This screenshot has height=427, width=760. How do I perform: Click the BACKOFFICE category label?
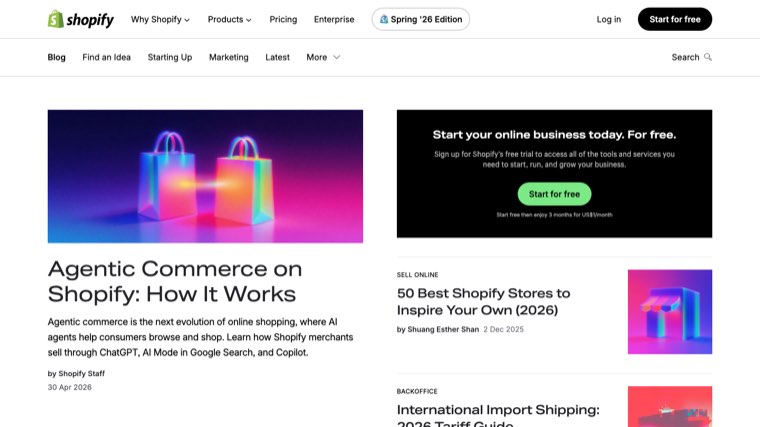[417, 391]
